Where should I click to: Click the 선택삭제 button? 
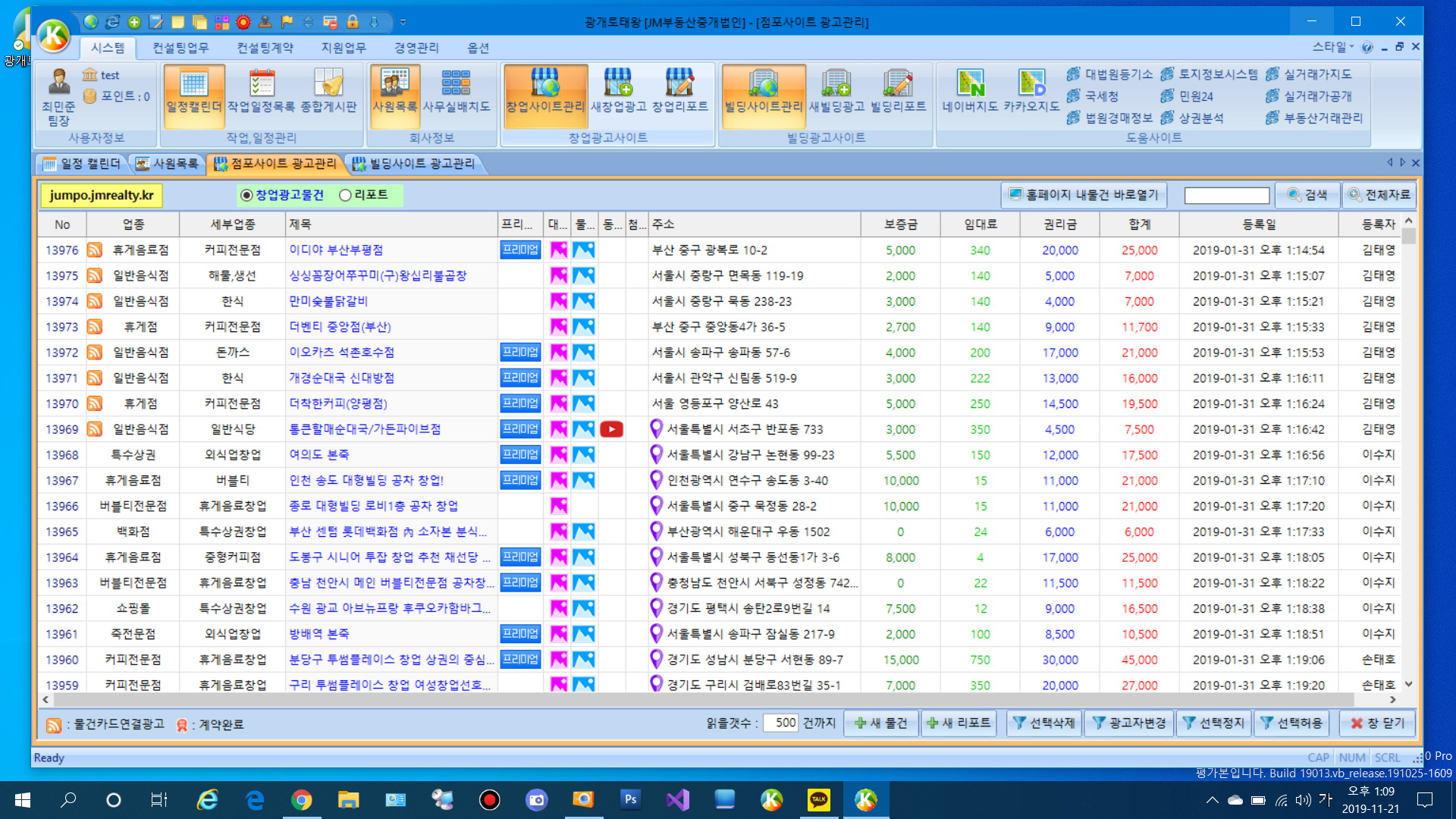point(1044,723)
